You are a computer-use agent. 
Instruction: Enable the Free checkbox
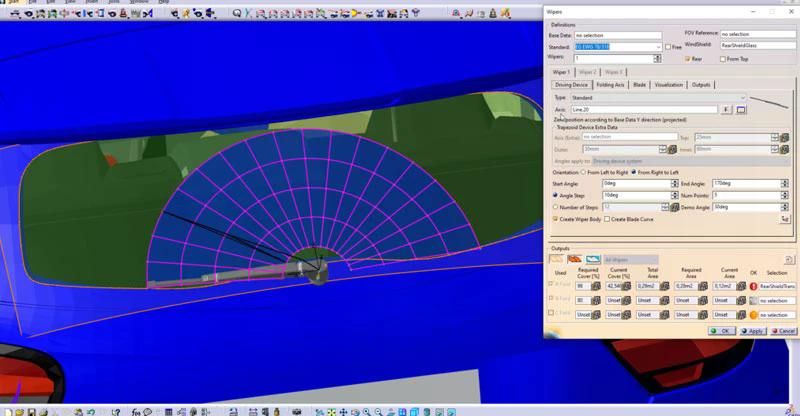[x=668, y=46]
